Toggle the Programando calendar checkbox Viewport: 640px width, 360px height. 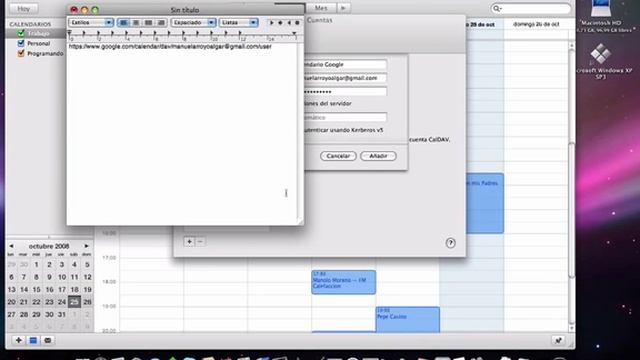[x=21, y=53]
